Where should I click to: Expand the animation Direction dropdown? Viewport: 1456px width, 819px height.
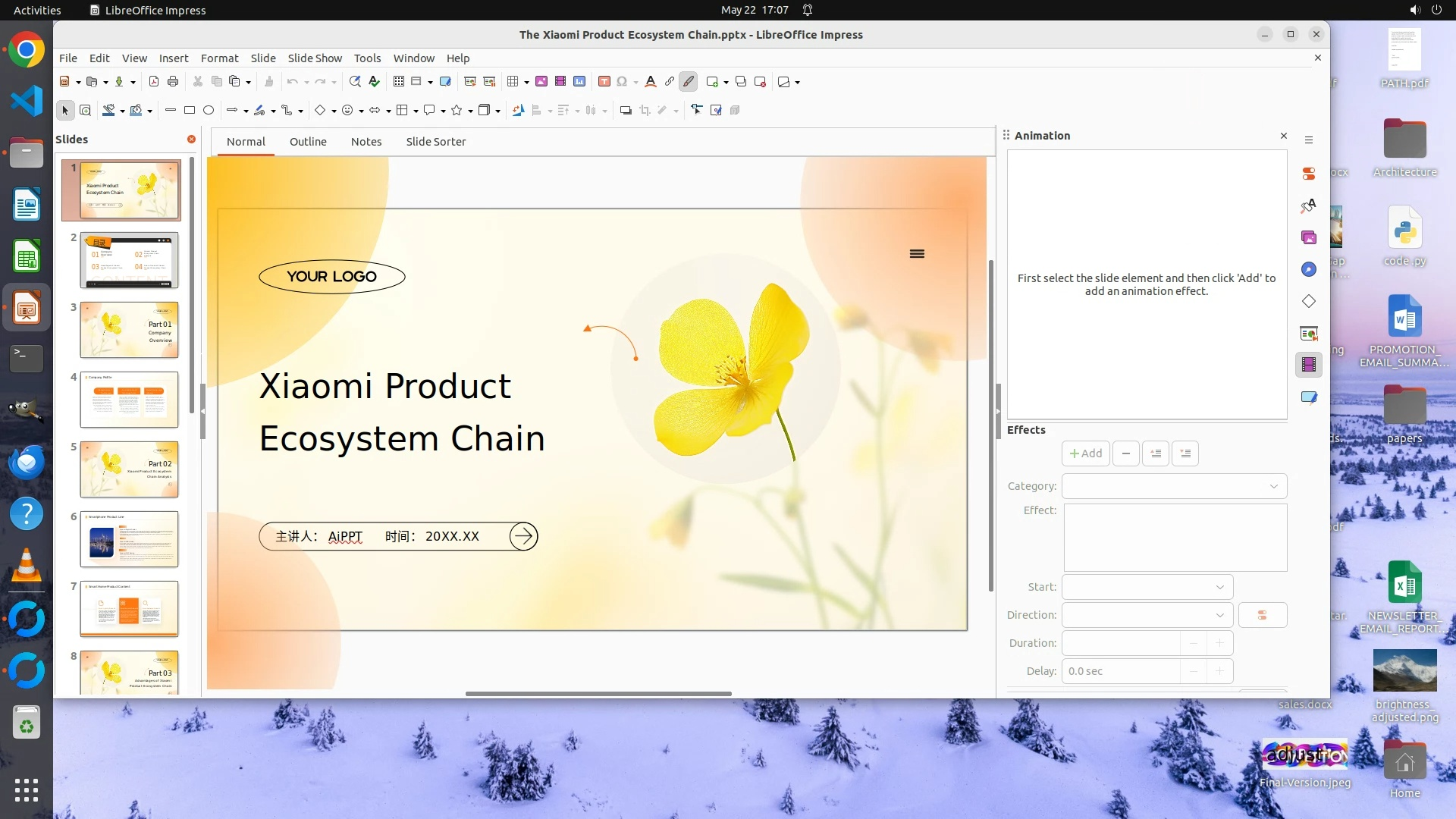coord(1147,615)
